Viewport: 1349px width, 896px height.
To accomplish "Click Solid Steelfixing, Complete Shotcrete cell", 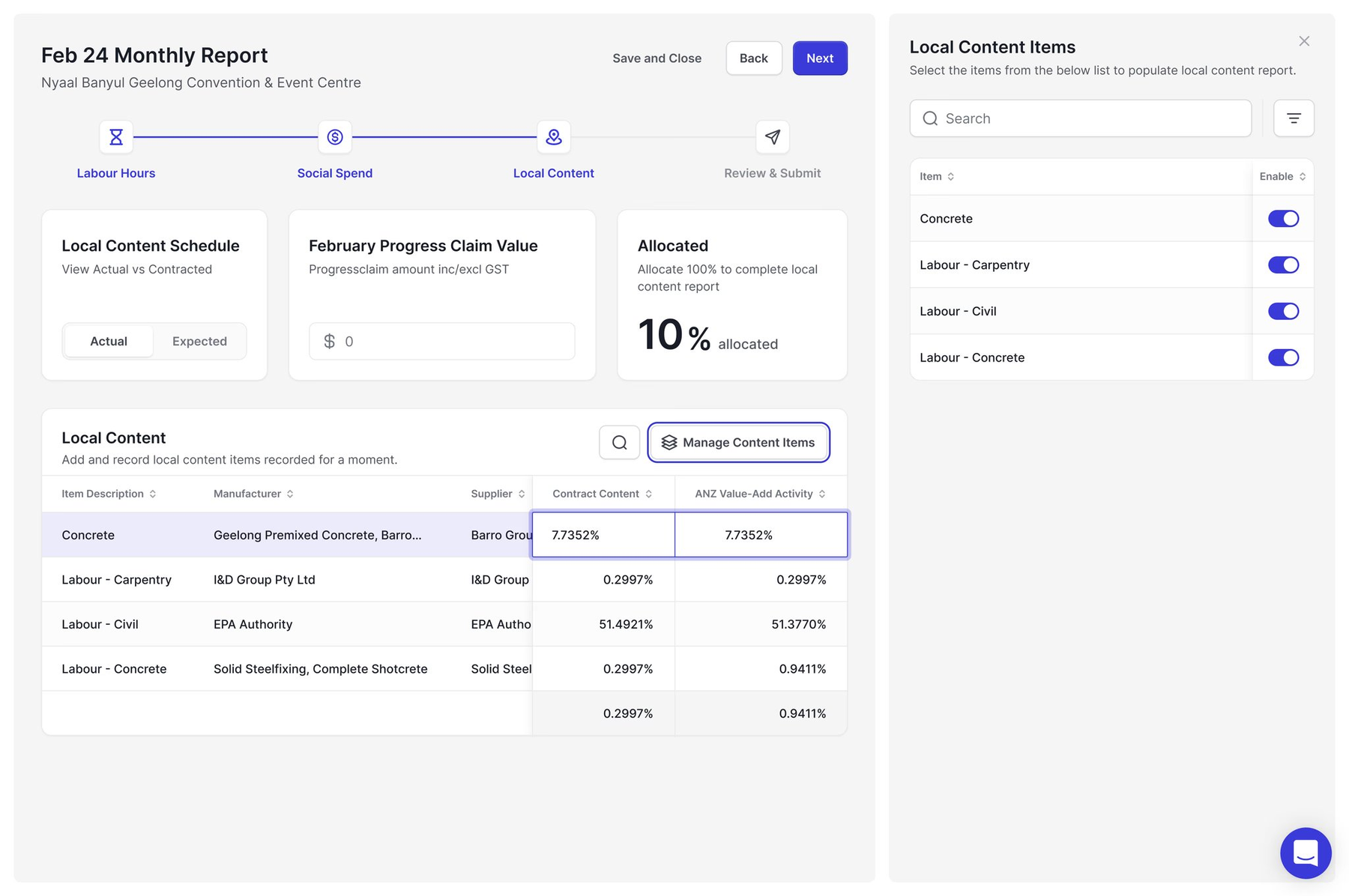I will click(321, 669).
